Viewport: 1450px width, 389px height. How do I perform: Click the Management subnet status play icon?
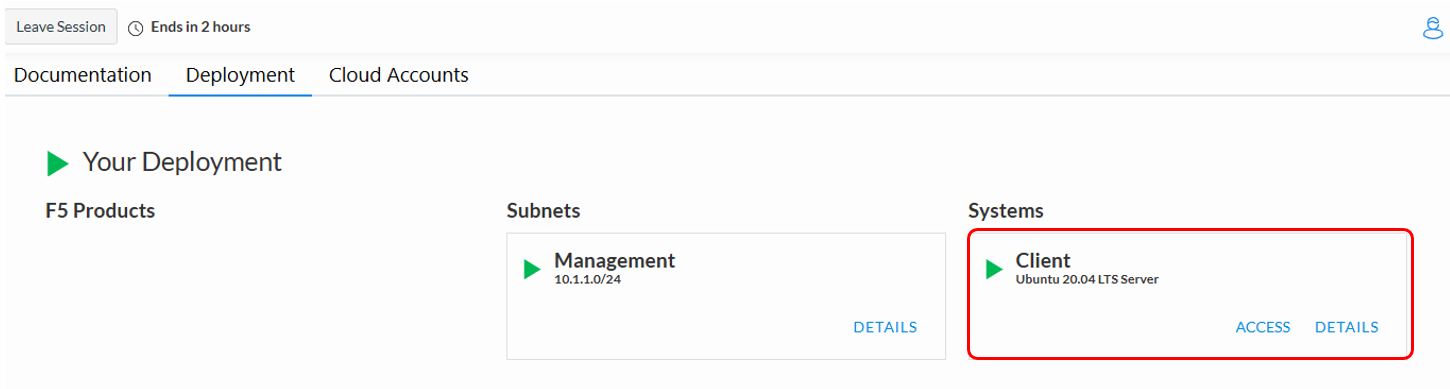click(532, 269)
